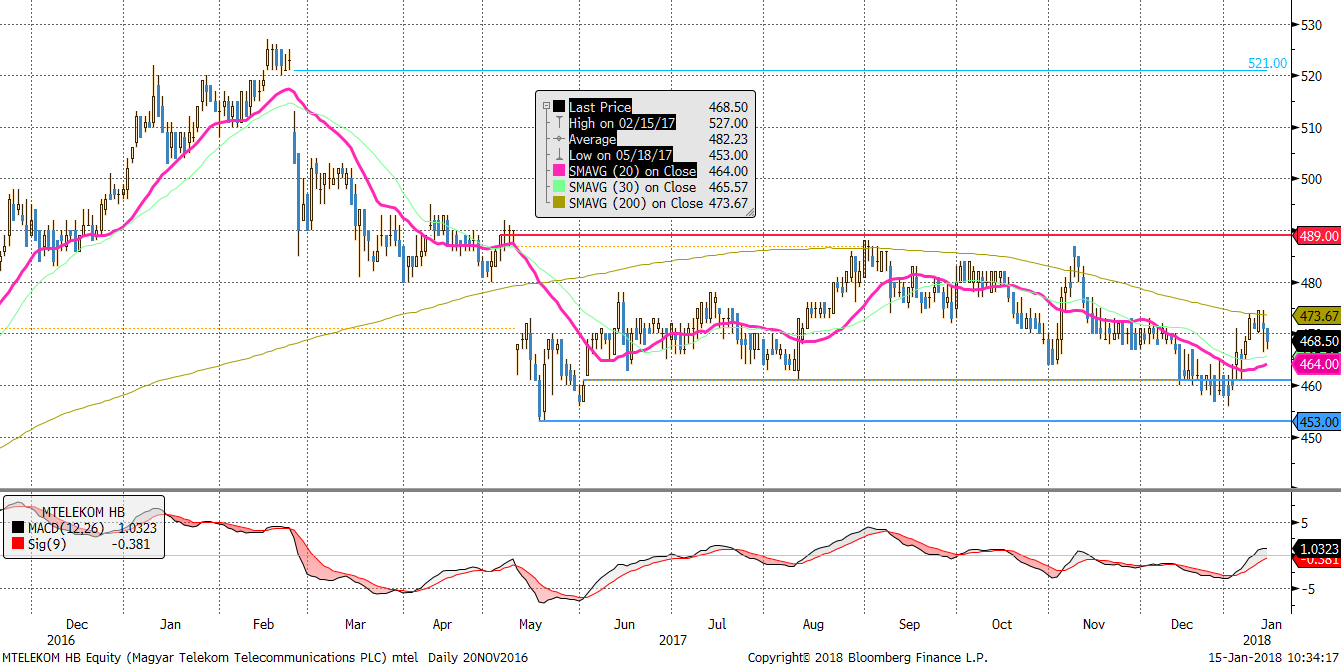Collapse the price legend tree box
This screenshot has height=666, width=1341.
click(546, 107)
